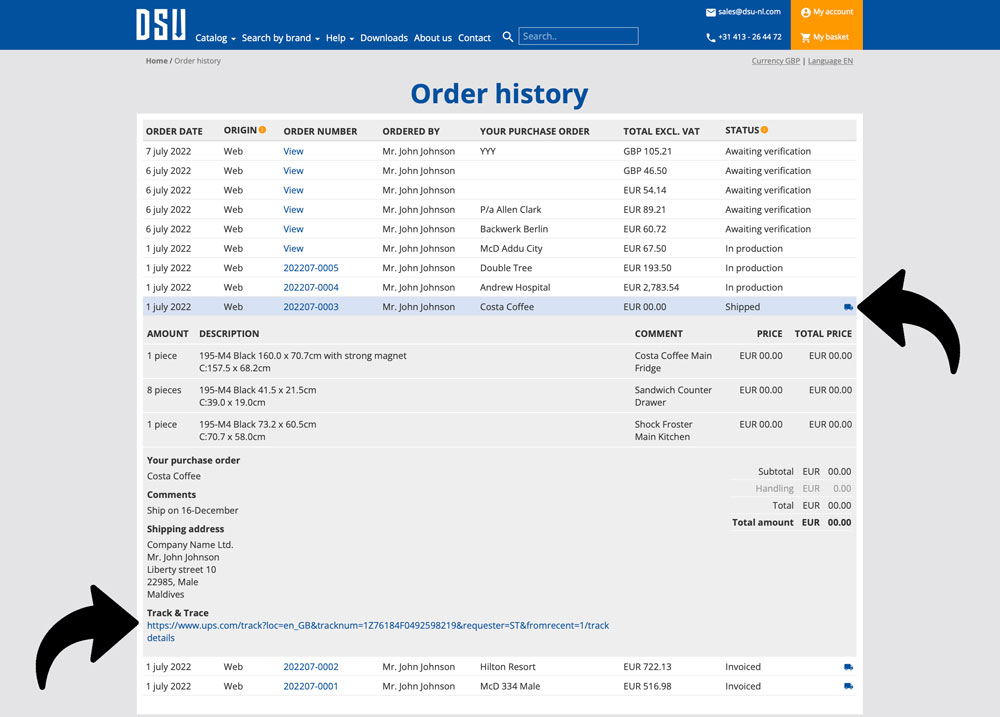Click phone number +31 413 - 26 44 72
This screenshot has width=1000, height=717.
(x=750, y=37)
